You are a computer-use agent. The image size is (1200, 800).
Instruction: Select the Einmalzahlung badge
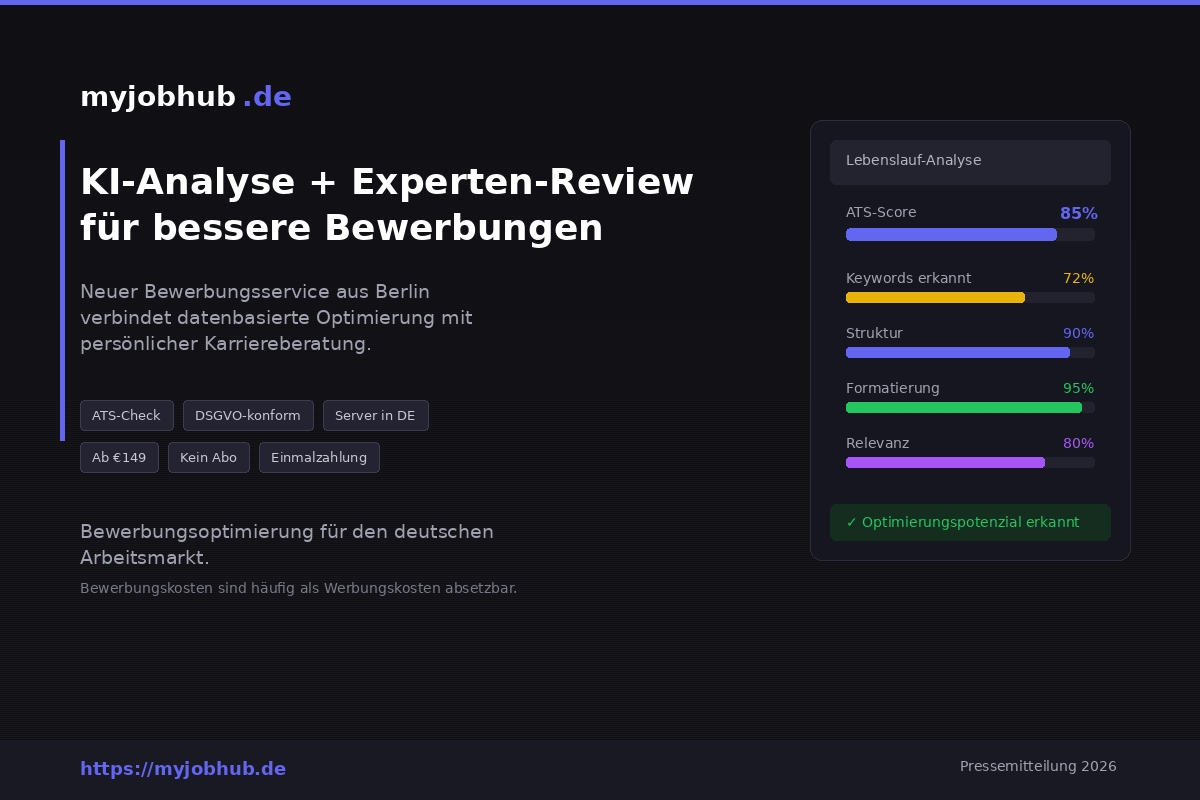click(319, 457)
